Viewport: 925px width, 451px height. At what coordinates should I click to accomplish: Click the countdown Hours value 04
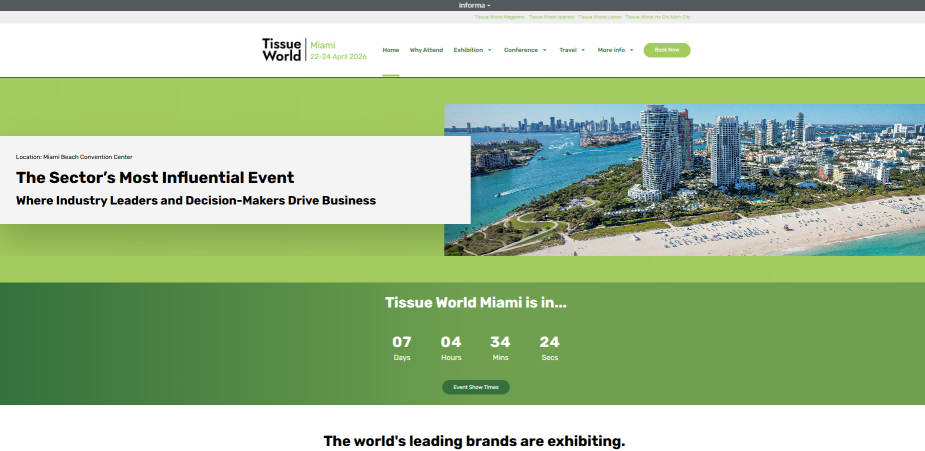[451, 342]
